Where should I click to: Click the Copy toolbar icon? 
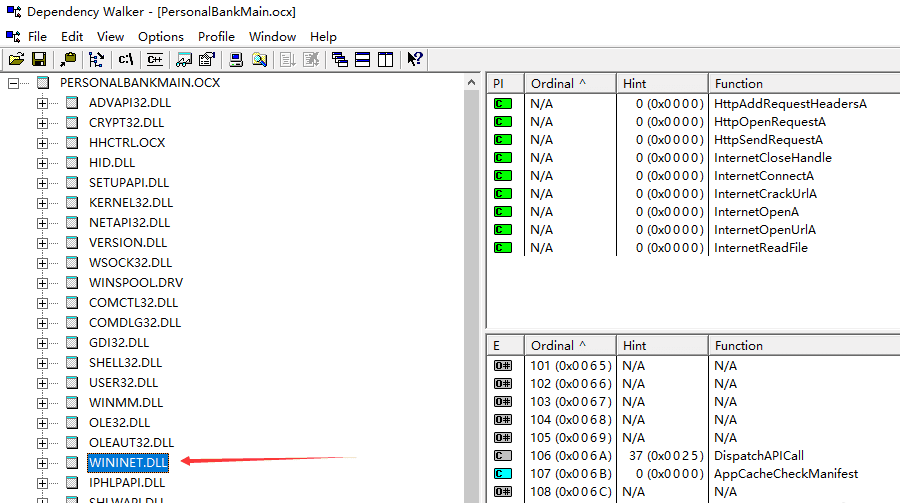pyautogui.click(x=68, y=59)
